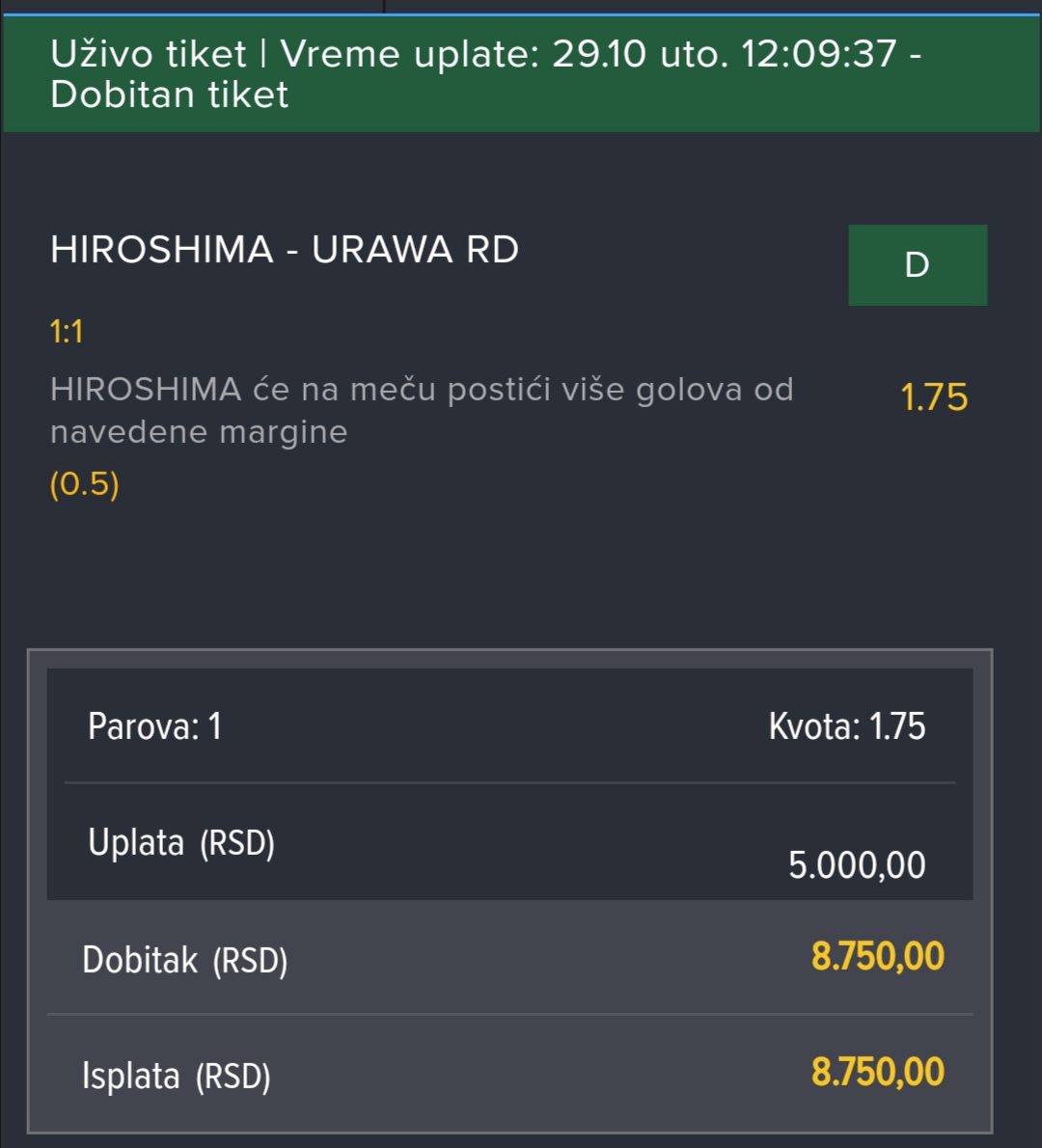Image resolution: width=1042 pixels, height=1148 pixels.
Task: Click the Uživo tiket label in header
Action: (149, 53)
